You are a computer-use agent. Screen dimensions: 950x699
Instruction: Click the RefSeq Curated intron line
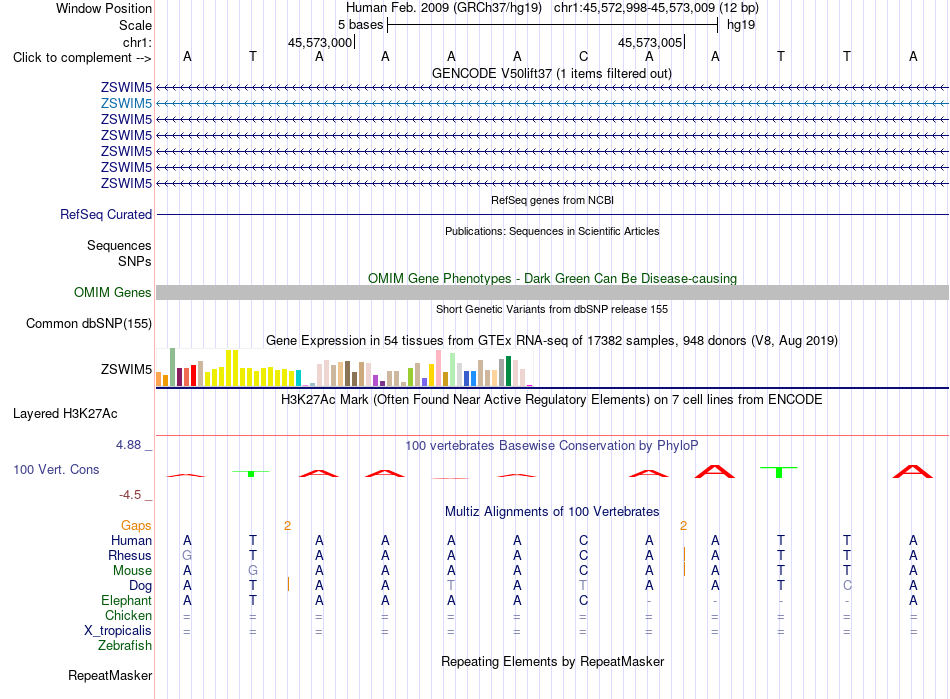pos(552,214)
